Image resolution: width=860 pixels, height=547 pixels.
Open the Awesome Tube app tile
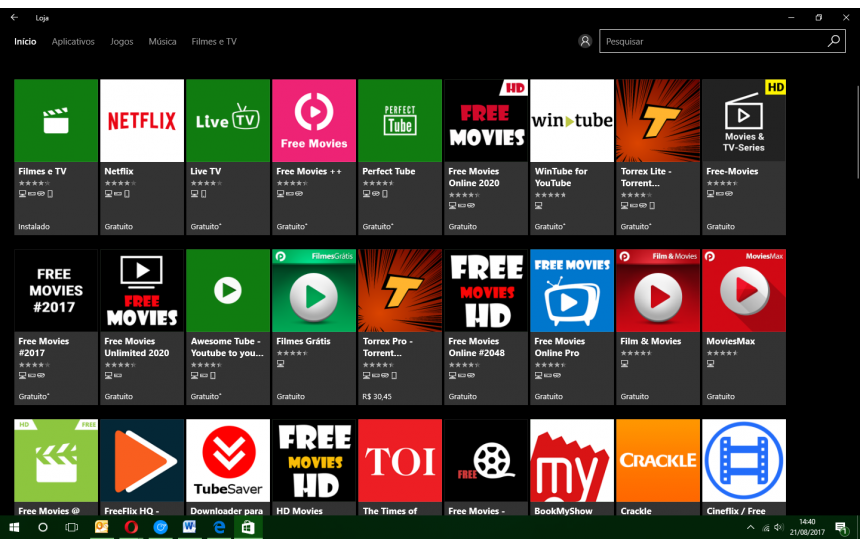click(x=228, y=327)
